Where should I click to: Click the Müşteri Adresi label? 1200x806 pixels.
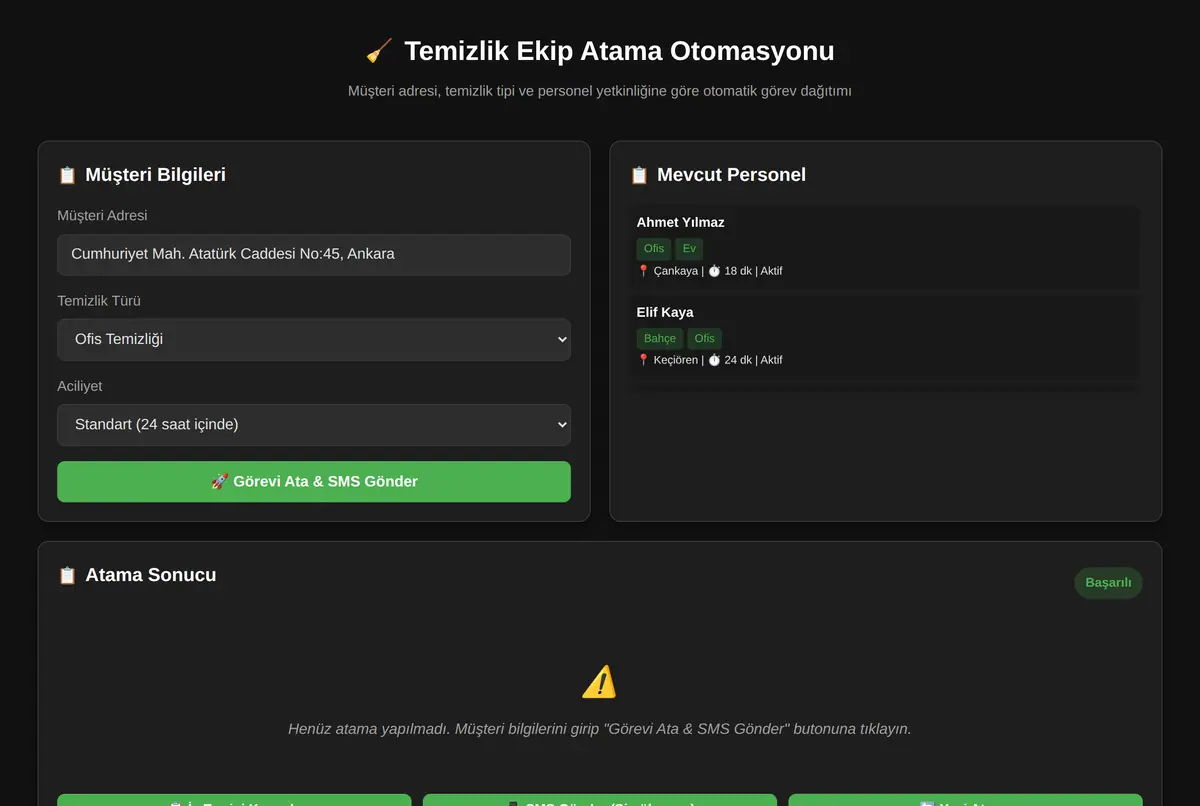pyautogui.click(x=102, y=215)
